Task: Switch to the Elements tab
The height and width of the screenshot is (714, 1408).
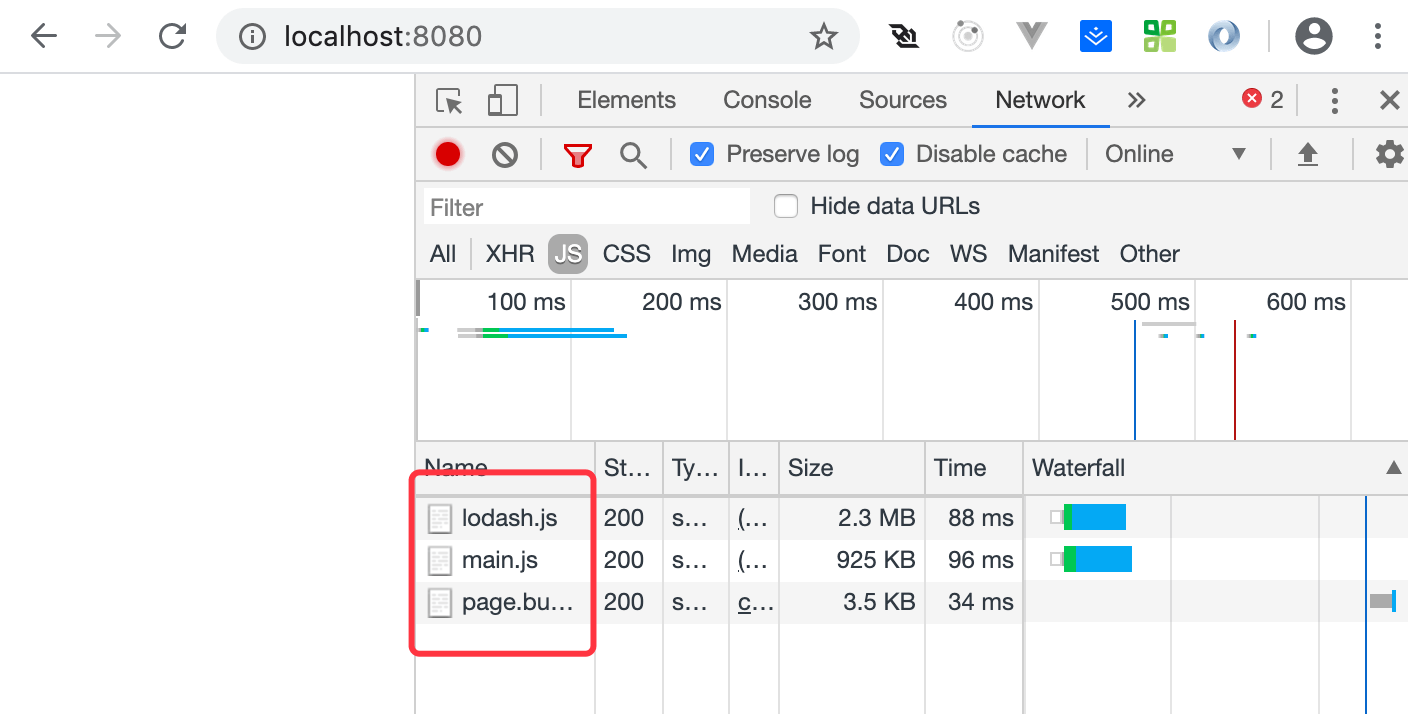Action: click(626, 100)
